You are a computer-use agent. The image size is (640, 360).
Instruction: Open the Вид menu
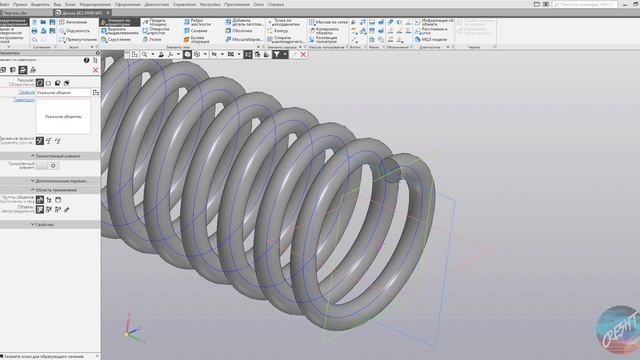pos(57,4)
